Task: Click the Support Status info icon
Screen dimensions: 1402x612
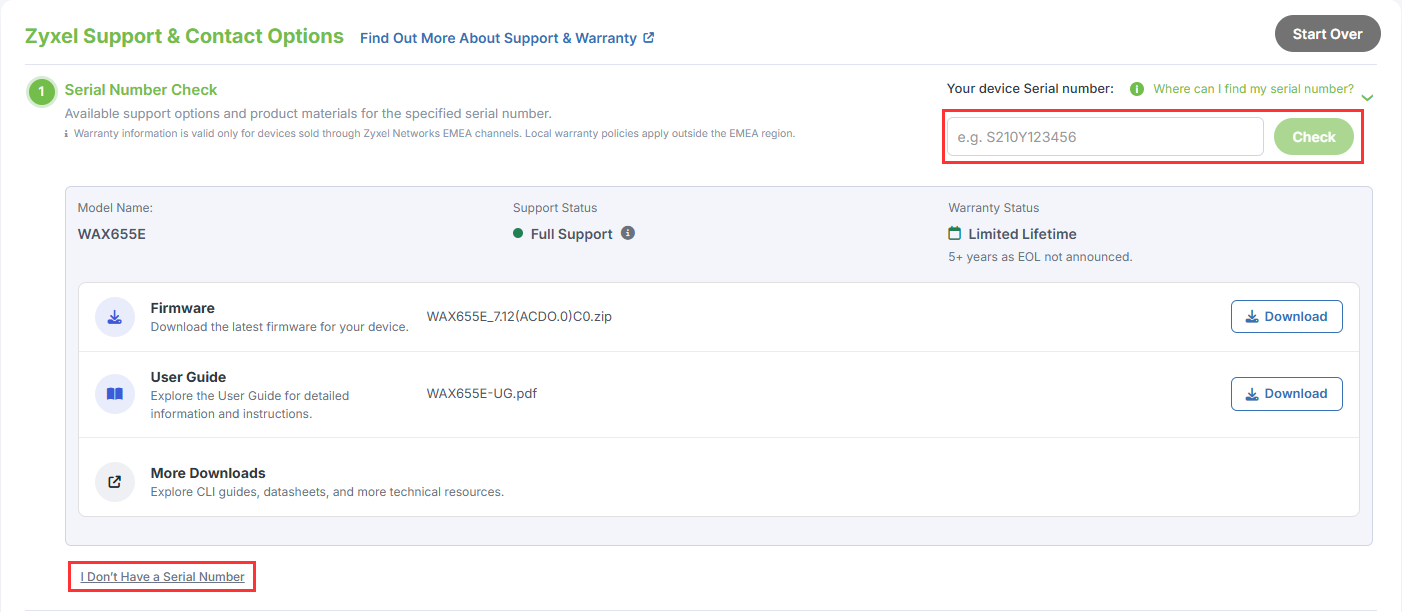Action: (x=628, y=233)
